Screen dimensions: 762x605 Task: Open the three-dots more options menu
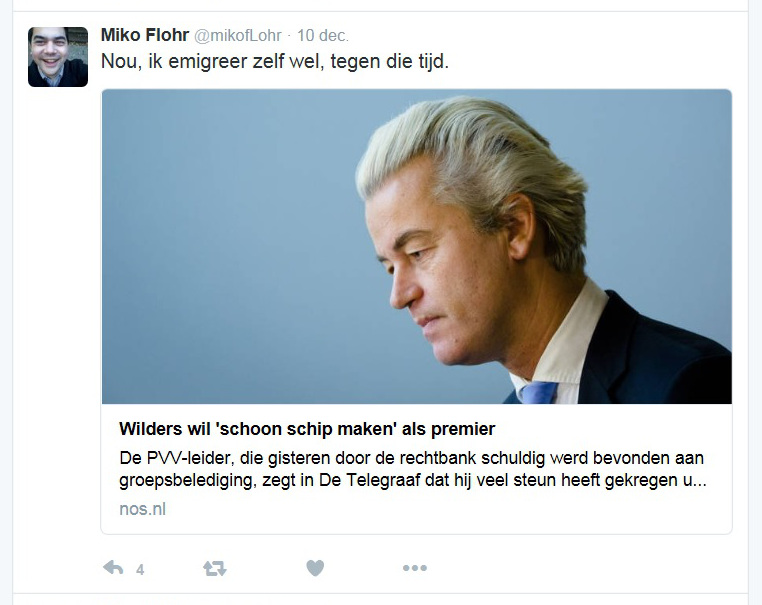415,568
